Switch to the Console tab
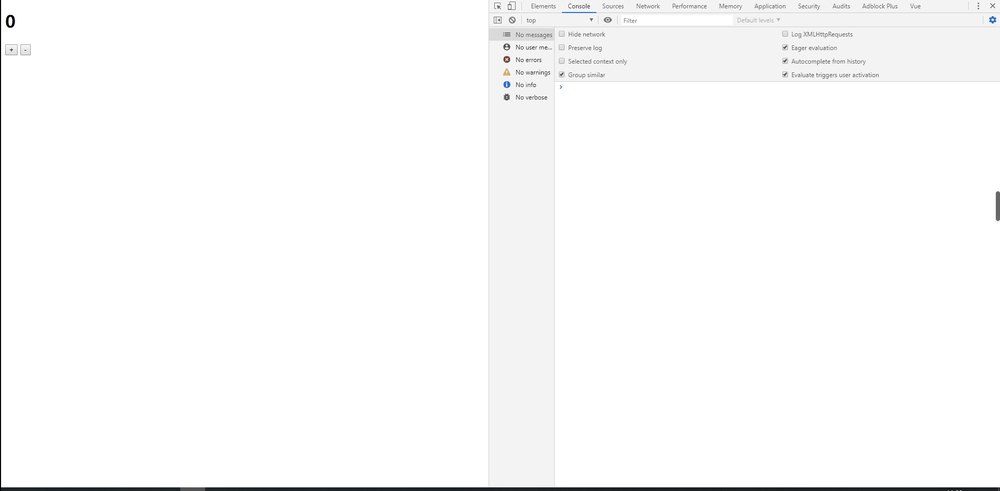 [579, 6]
